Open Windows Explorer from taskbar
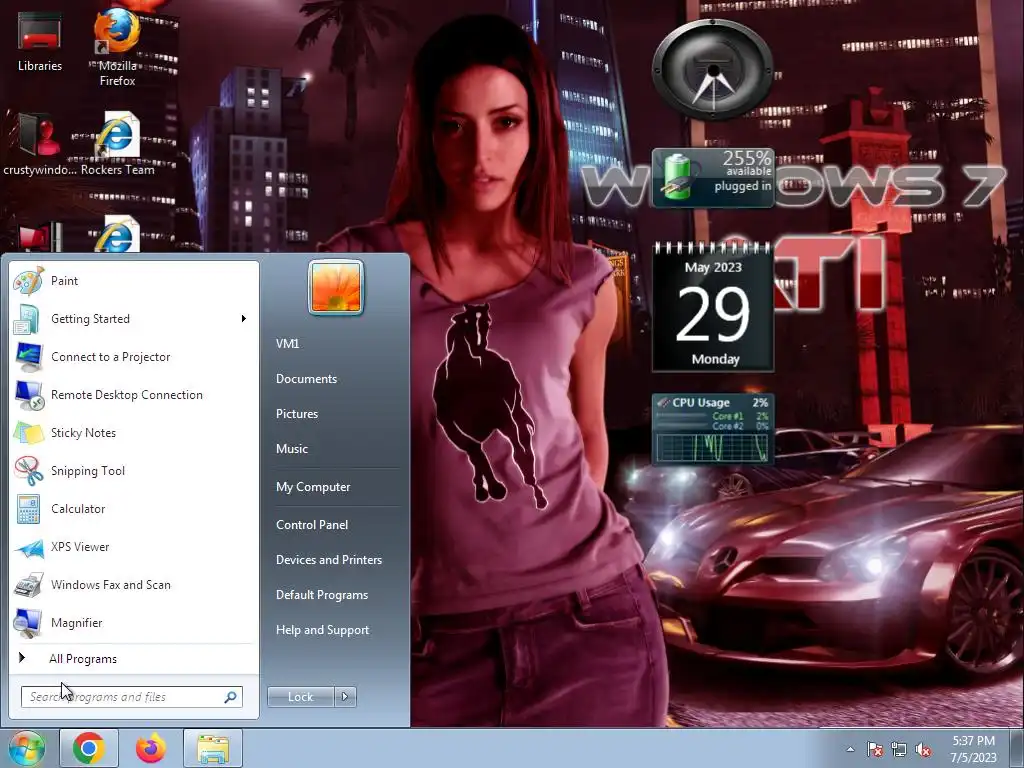Screen dimensions: 1024x768 point(213,748)
